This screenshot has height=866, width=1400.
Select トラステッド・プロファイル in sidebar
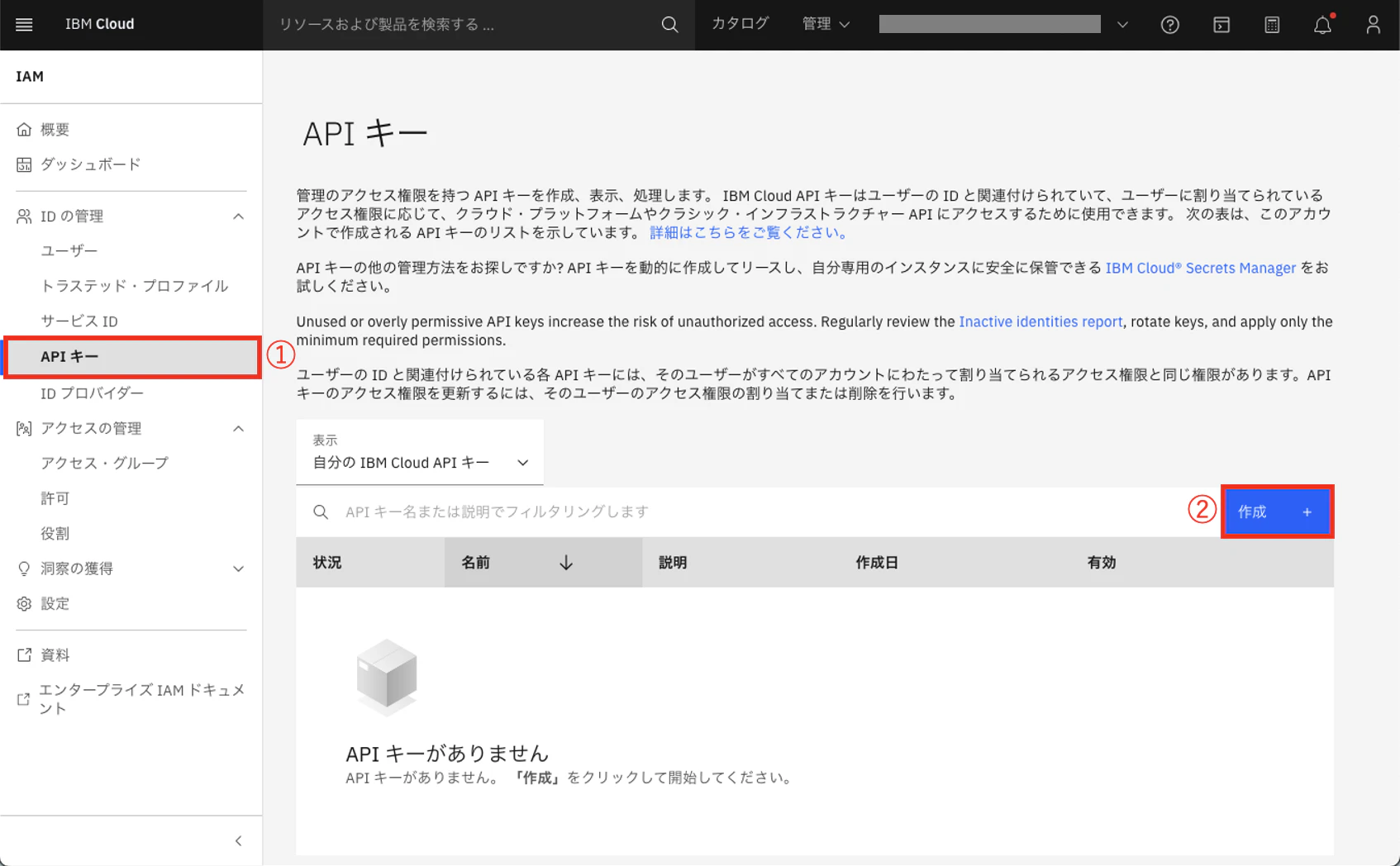pyautogui.click(x=135, y=286)
